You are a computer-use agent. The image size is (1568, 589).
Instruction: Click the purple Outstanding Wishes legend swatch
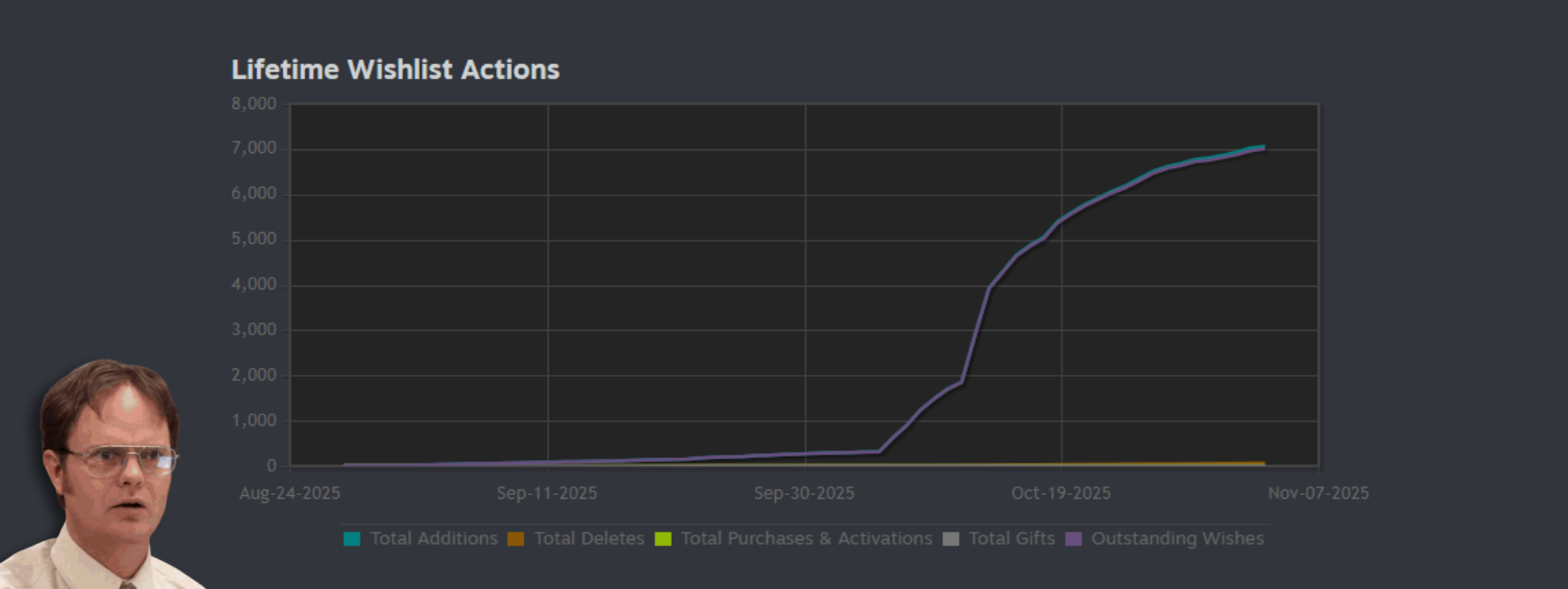pyautogui.click(x=1073, y=539)
